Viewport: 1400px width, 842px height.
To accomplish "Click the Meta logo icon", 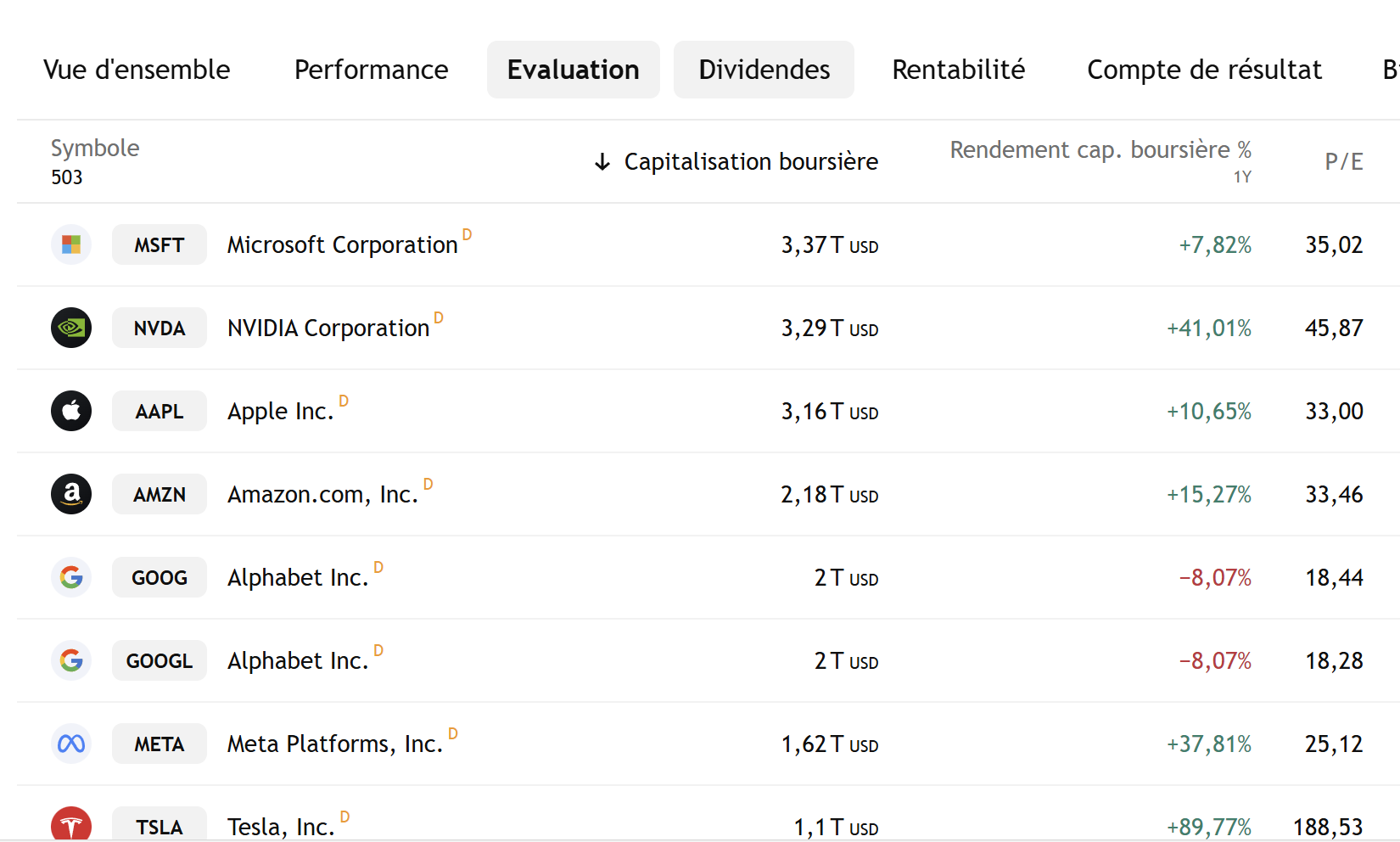I will (x=71, y=744).
